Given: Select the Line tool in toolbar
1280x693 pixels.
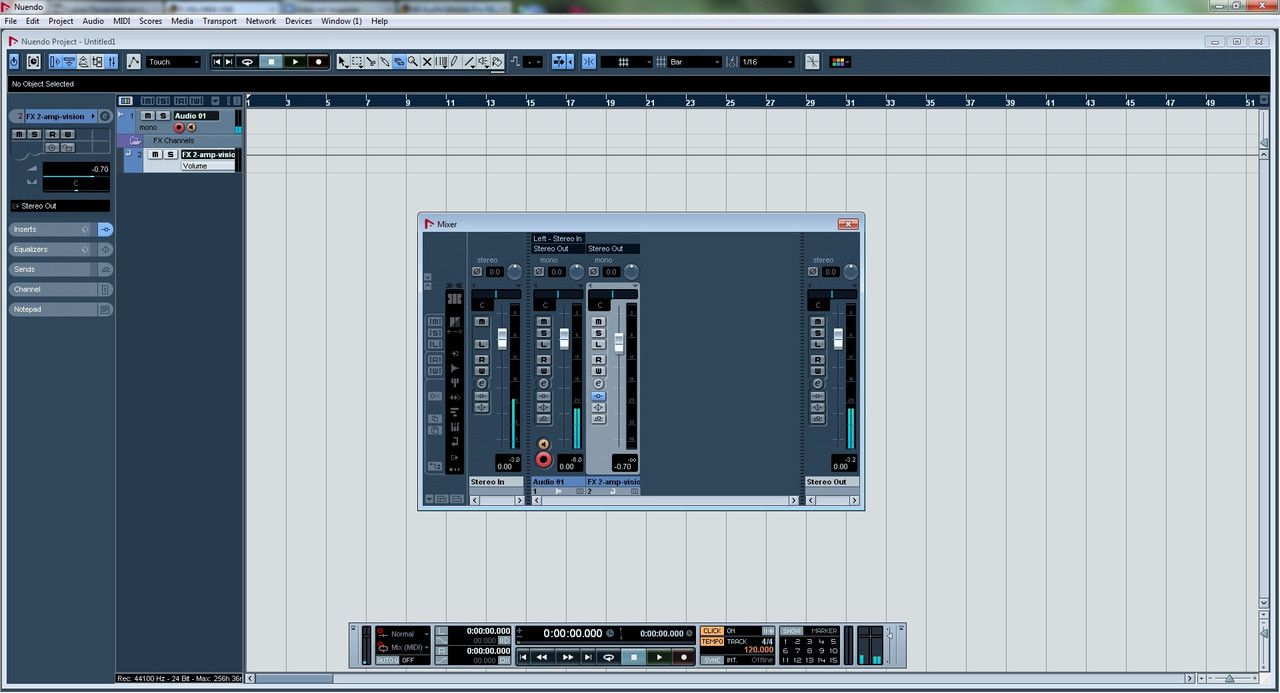Looking at the screenshot, I should point(469,62).
